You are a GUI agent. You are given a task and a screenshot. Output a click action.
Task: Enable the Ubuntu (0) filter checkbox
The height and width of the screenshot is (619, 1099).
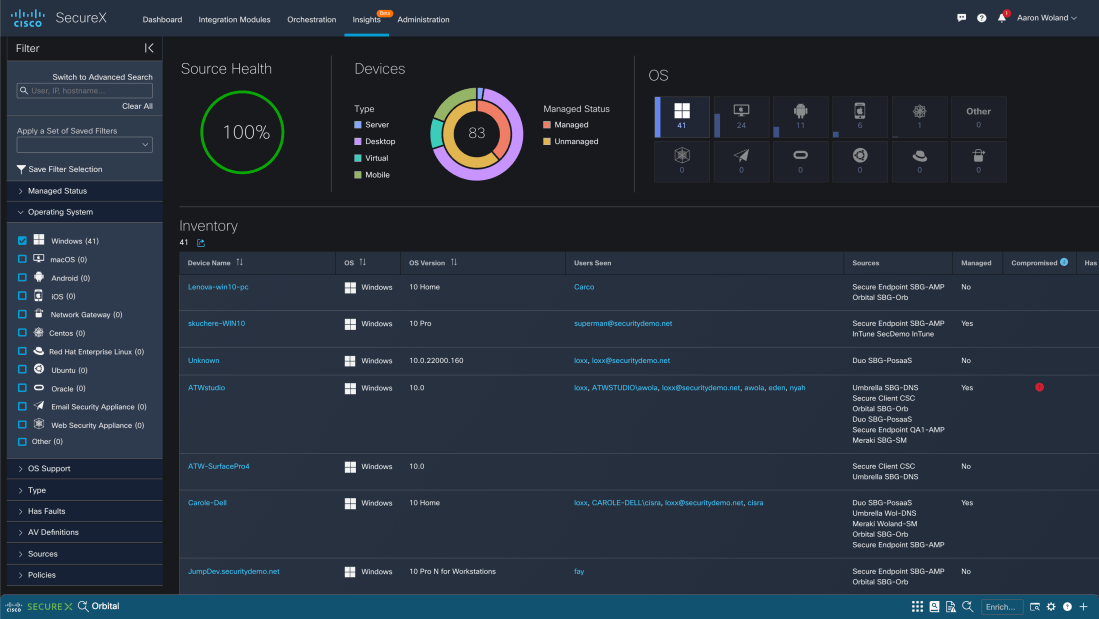pyautogui.click(x=22, y=369)
